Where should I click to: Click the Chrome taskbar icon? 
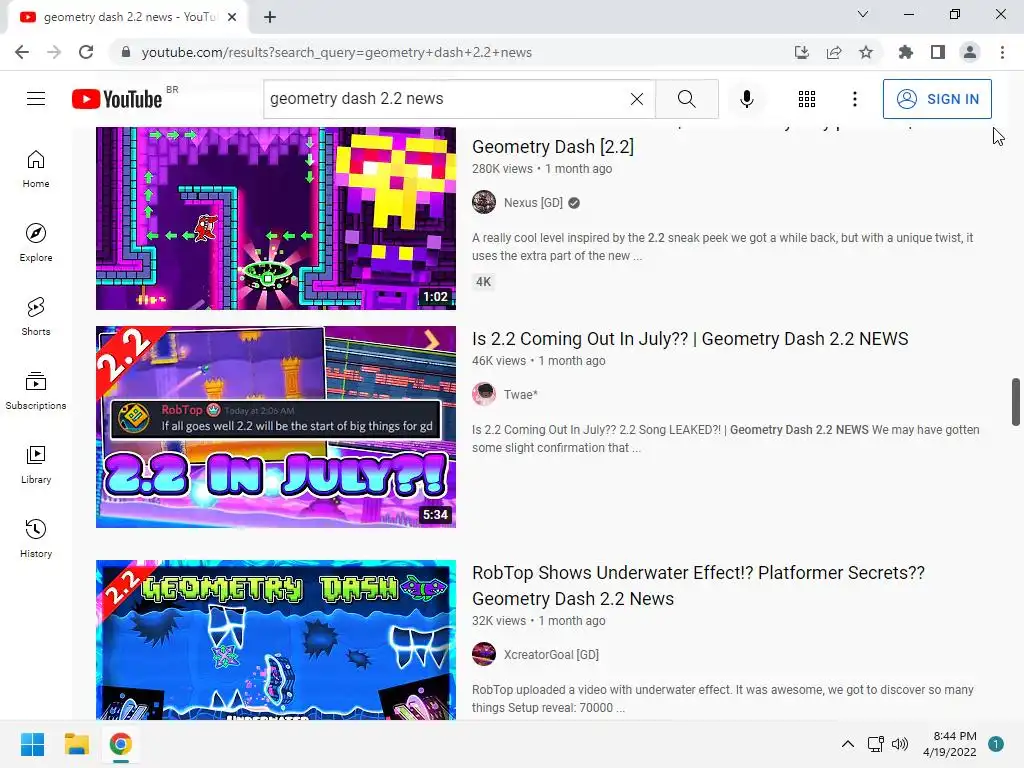tap(120, 744)
